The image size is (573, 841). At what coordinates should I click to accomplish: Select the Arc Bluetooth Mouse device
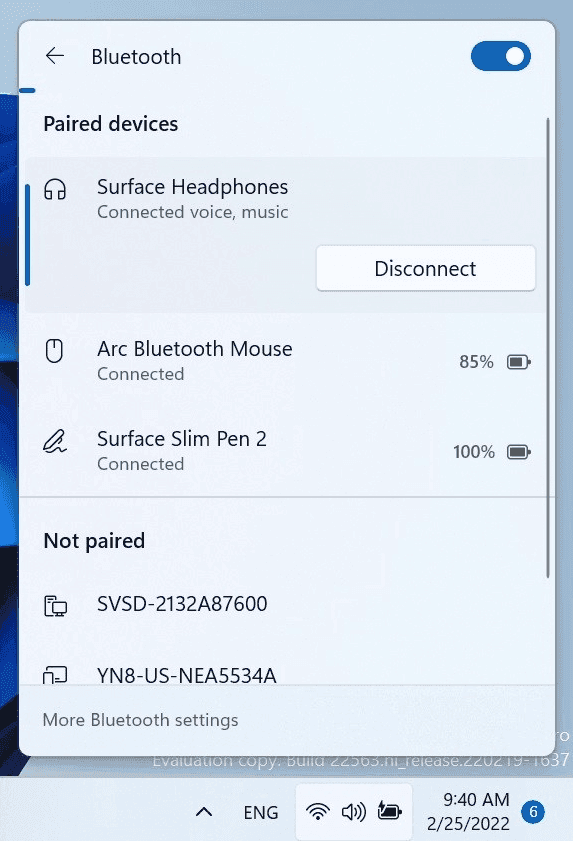point(284,361)
